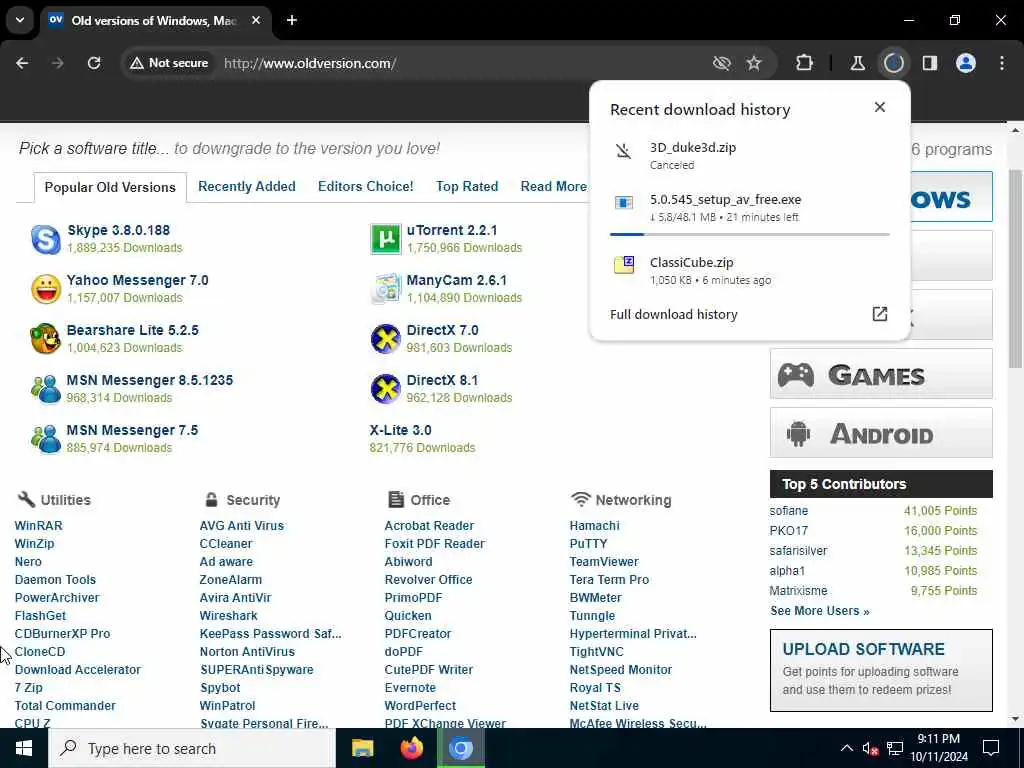
Task: Click the 5.0.545_setup_av_free.exe file icon
Action: (x=624, y=202)
